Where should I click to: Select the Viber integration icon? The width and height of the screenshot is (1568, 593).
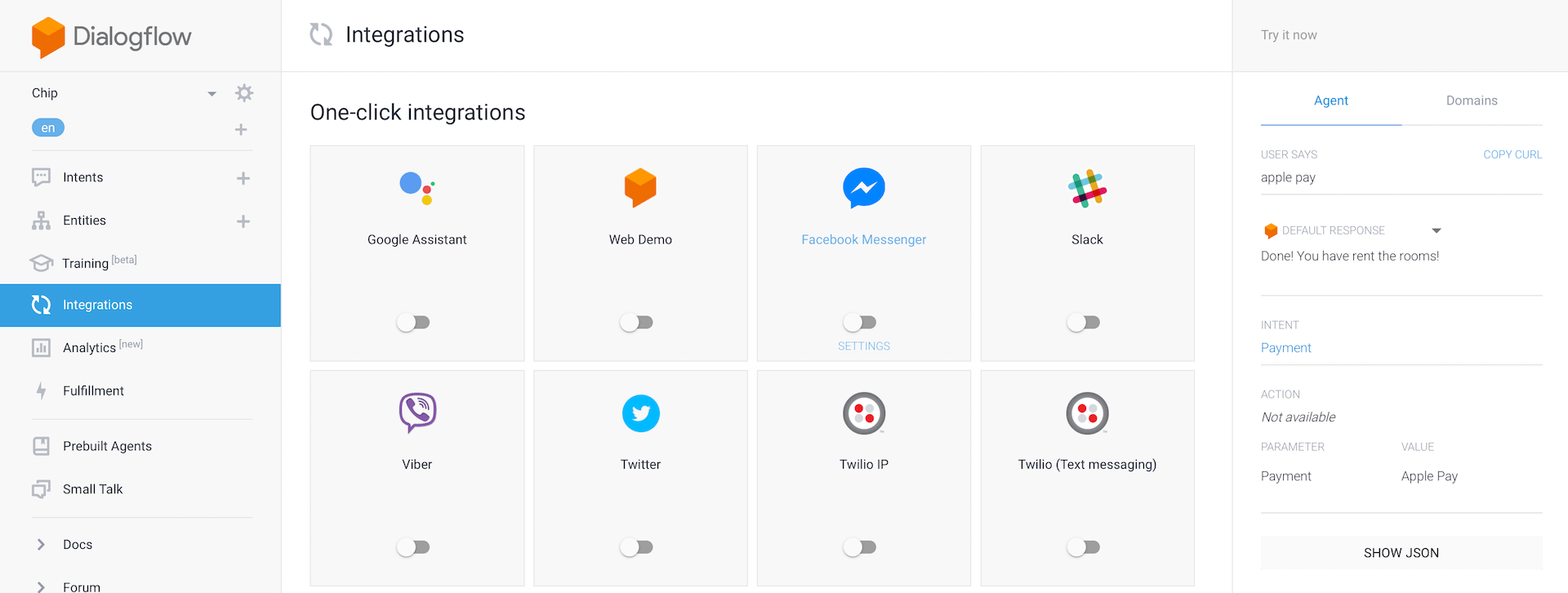pyautogui.click(x=417, y=412)
